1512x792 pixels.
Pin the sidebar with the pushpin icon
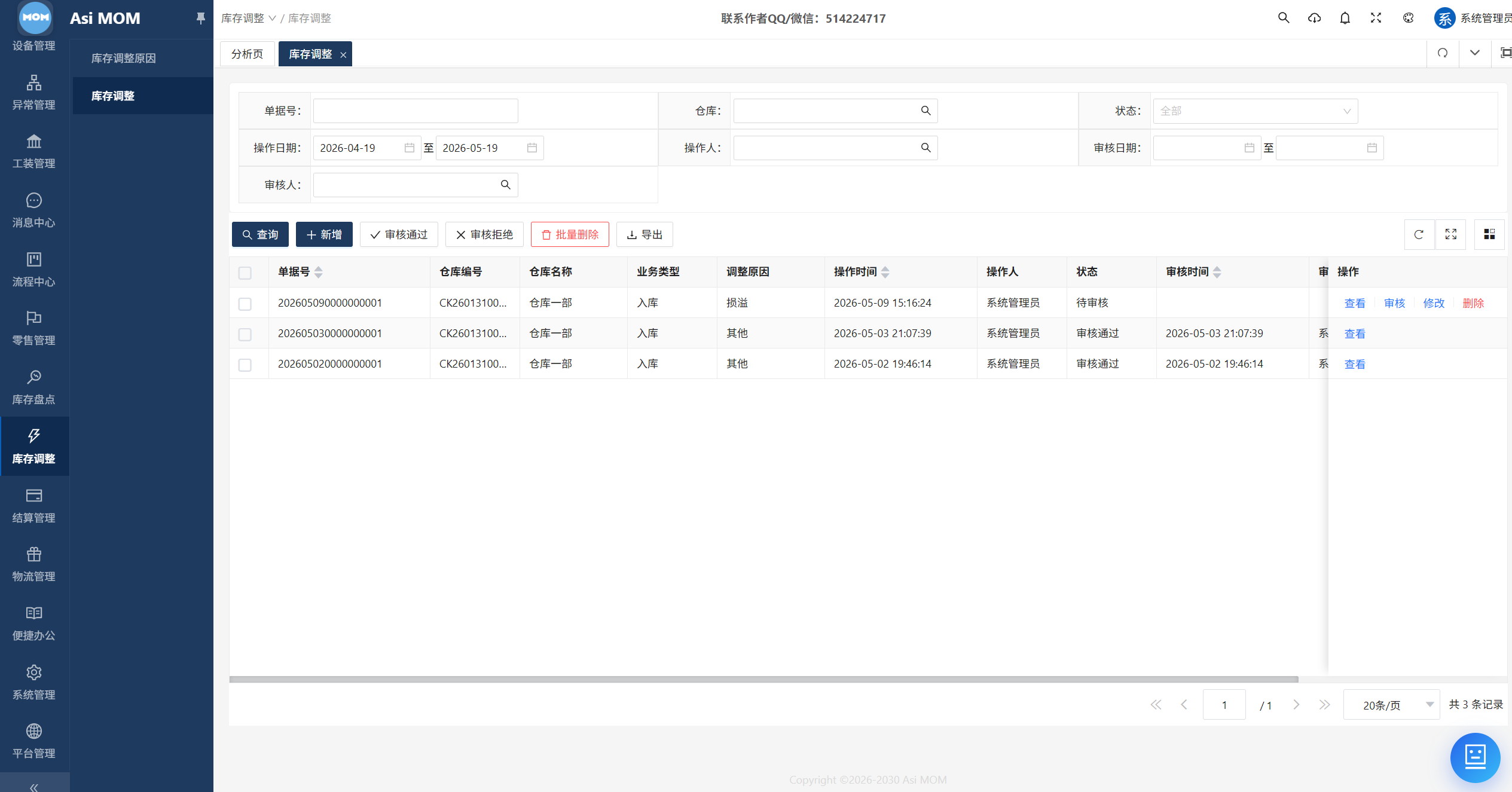click(200, 19)
